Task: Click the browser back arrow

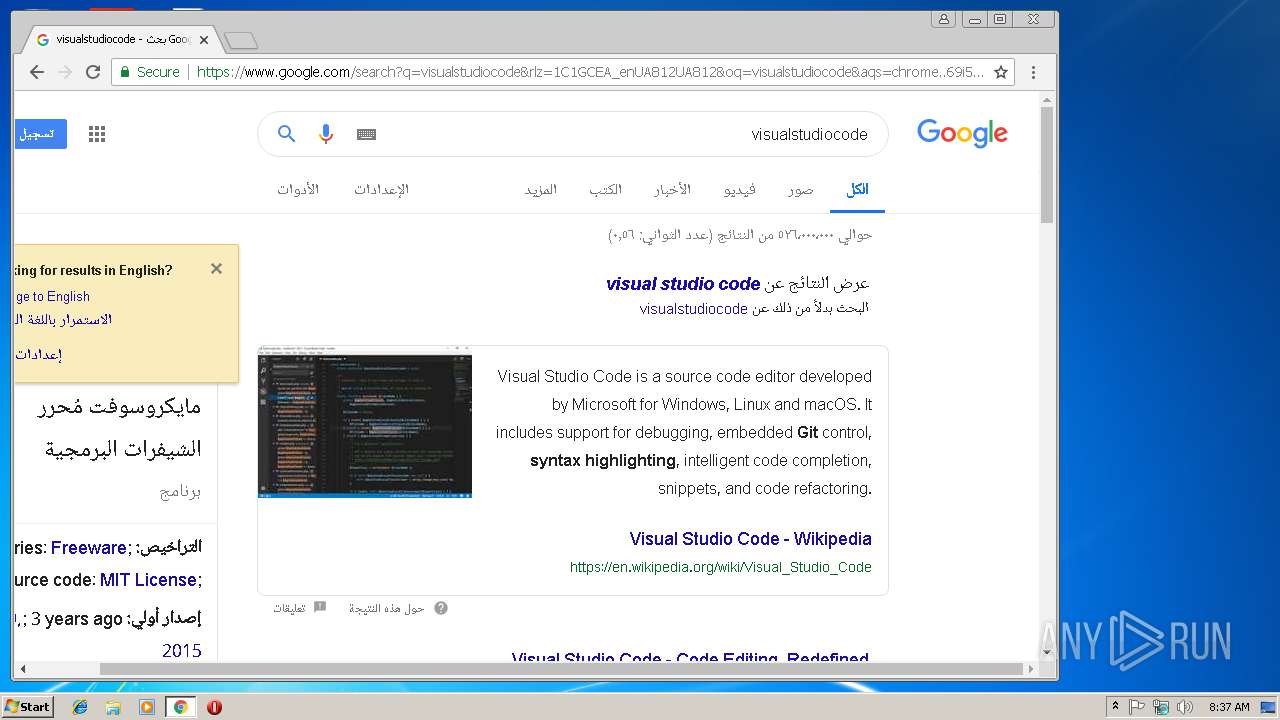Action: point(37,72)
